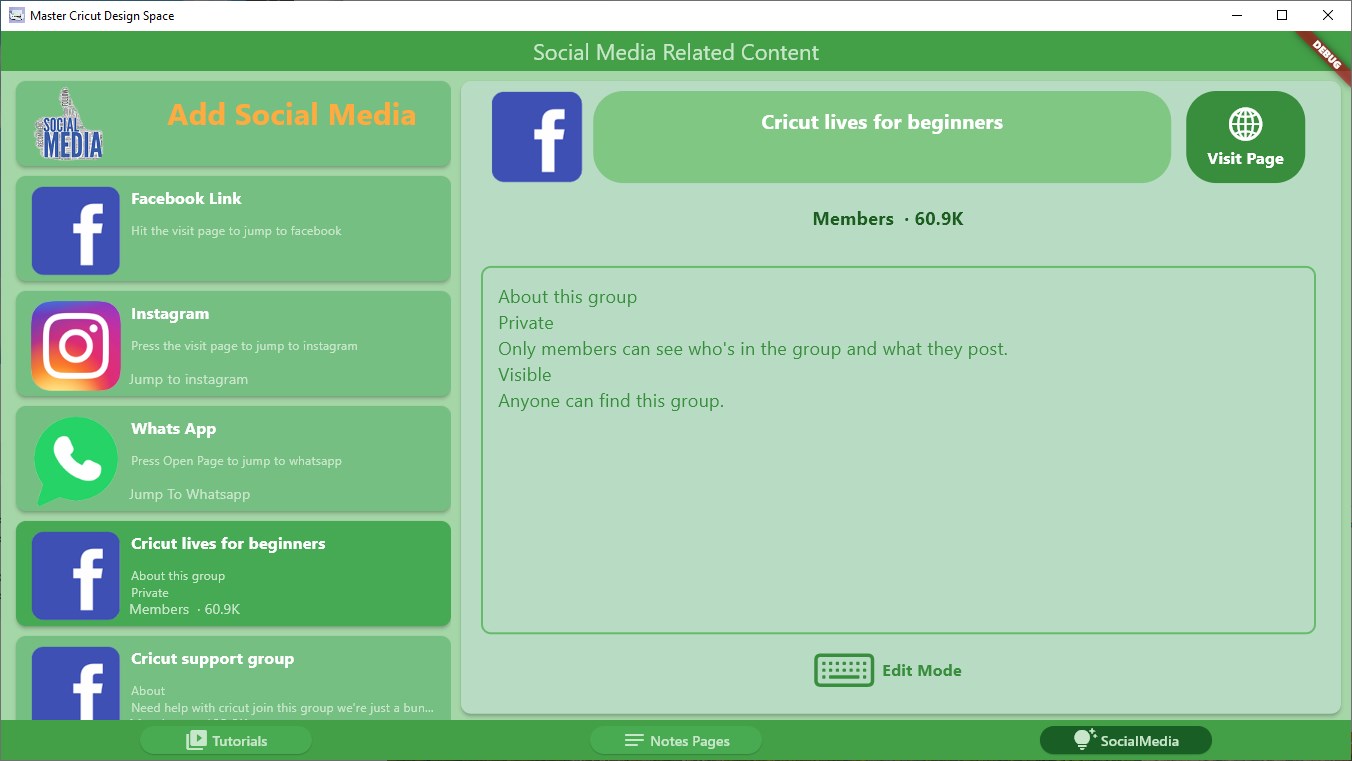Click the globe icon above Visit Page
This screenshot has width=1352, height=761.
(1245, 125)
